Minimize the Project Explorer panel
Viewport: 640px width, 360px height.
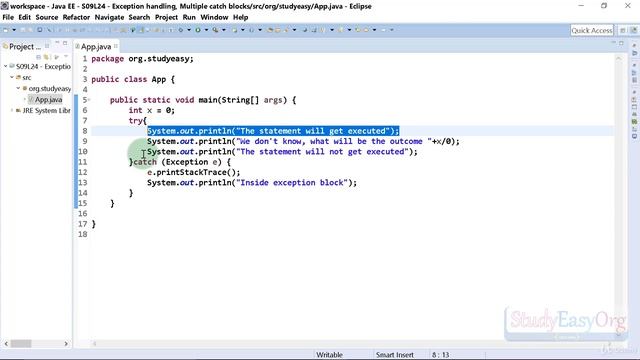click(57, 42)
